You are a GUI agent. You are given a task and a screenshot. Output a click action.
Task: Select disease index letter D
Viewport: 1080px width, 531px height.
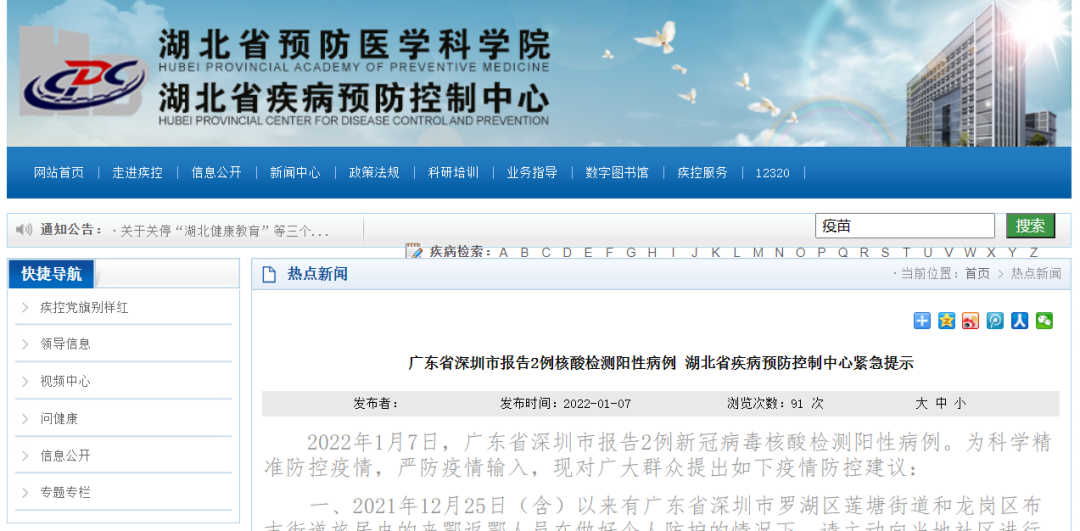pos(567,252)
